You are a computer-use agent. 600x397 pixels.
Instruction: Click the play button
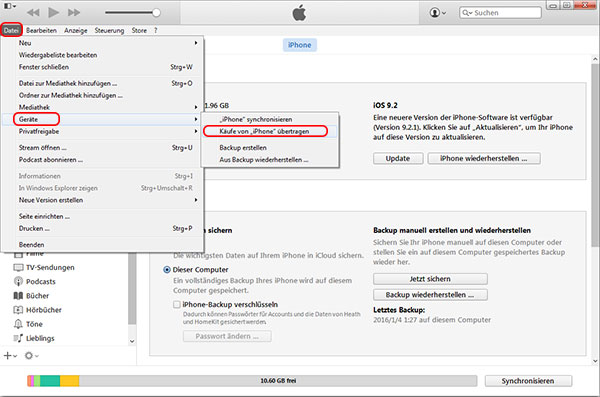53,13
